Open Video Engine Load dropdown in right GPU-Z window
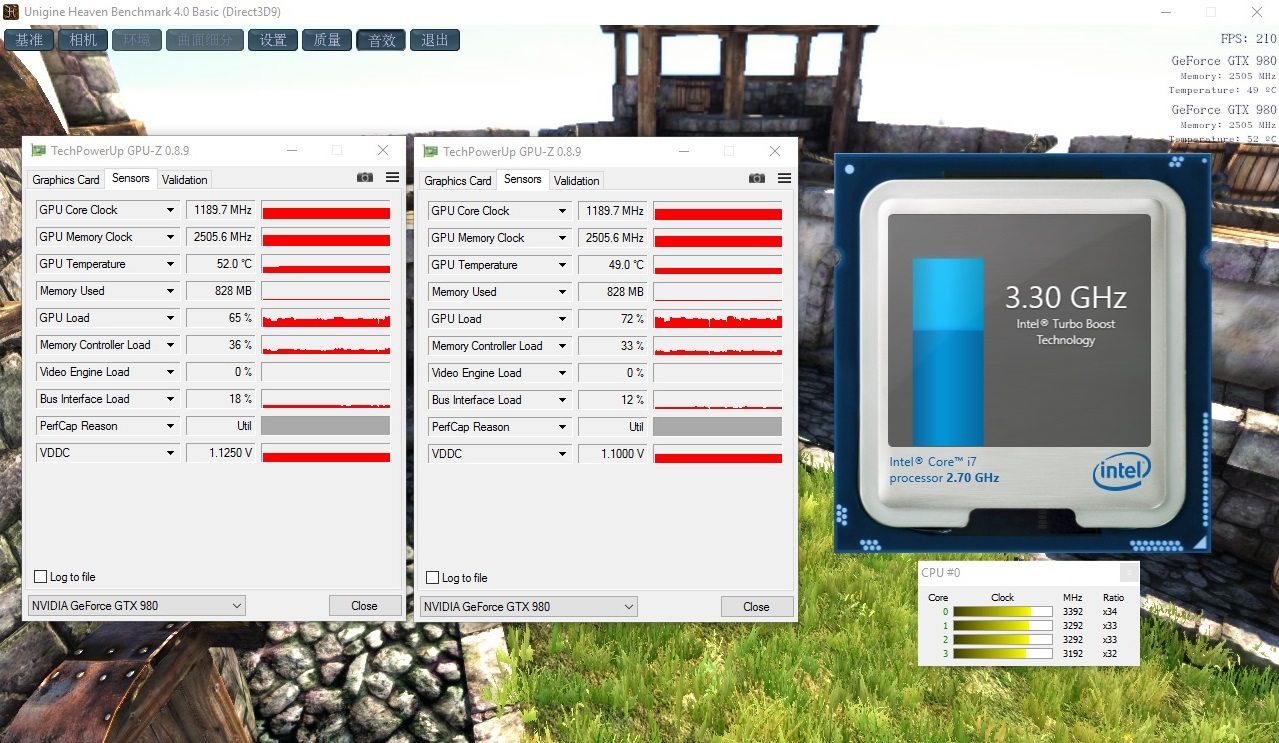The height and width of the screenshot is (743, 1279). tap(563, 373)
